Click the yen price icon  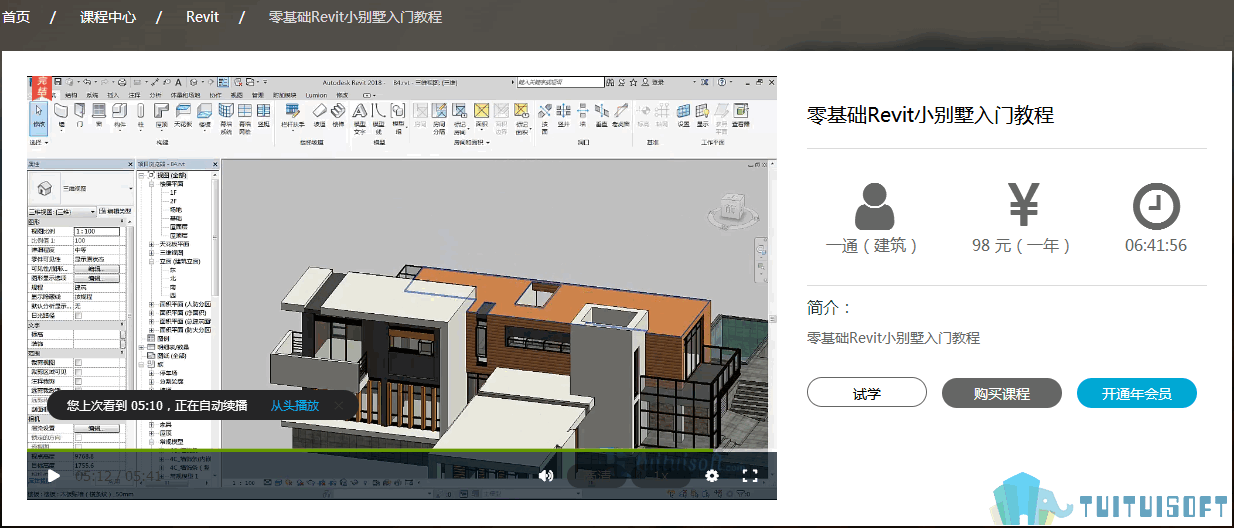[1023, 206]
